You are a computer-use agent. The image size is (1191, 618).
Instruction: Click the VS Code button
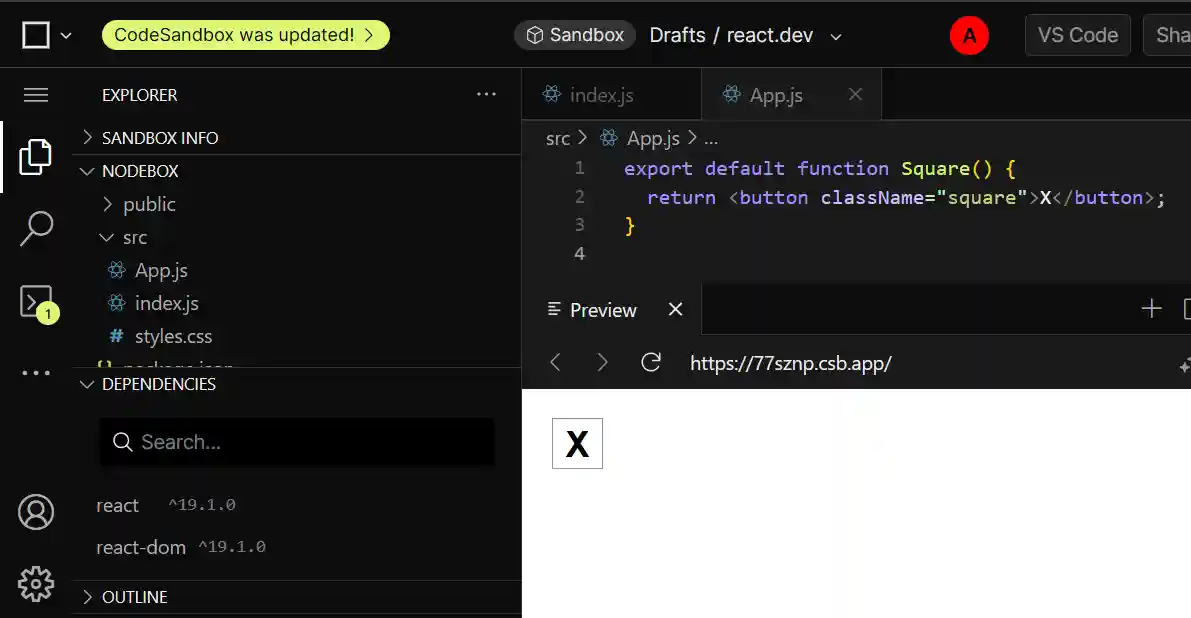point(1077,34)
